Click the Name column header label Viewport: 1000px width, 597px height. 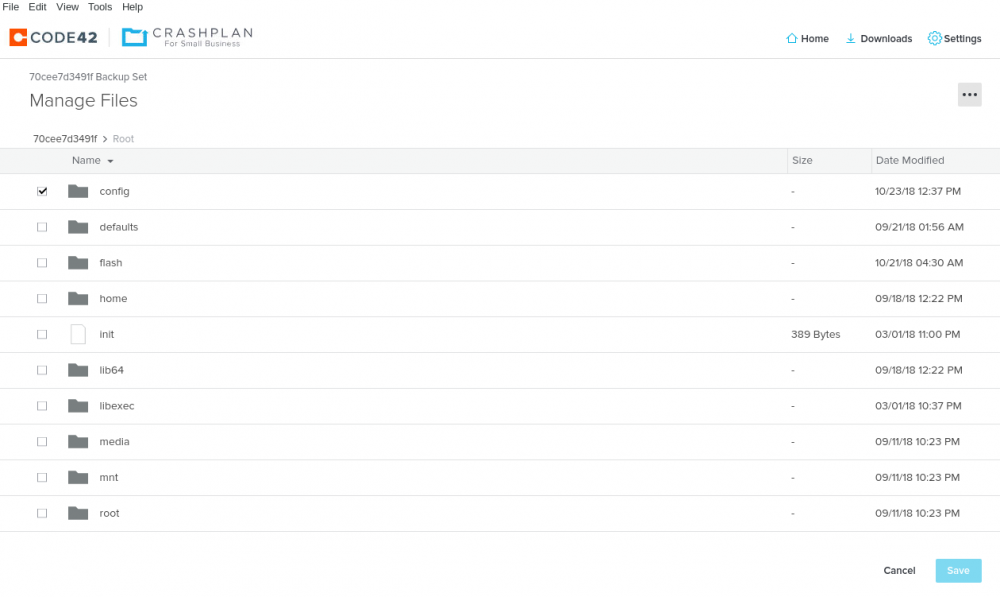pyautogui.click(x=86, y=161)
